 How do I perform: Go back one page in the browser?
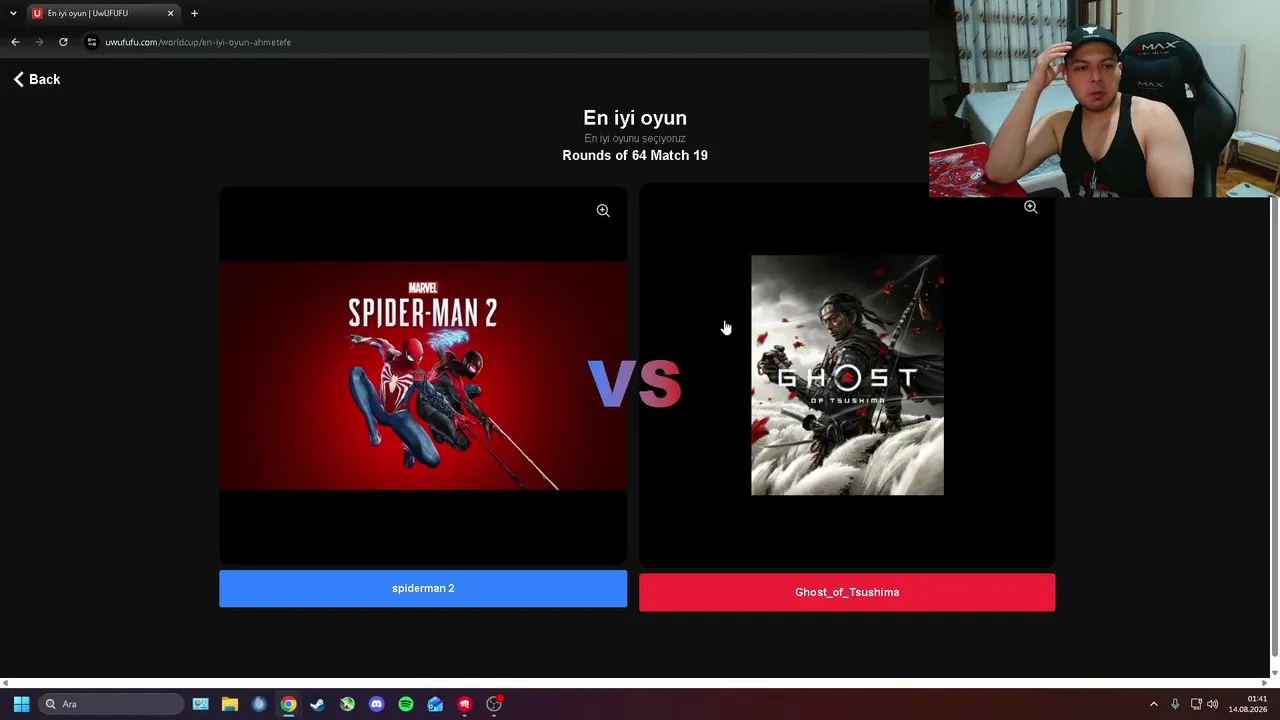coord(15,42)
